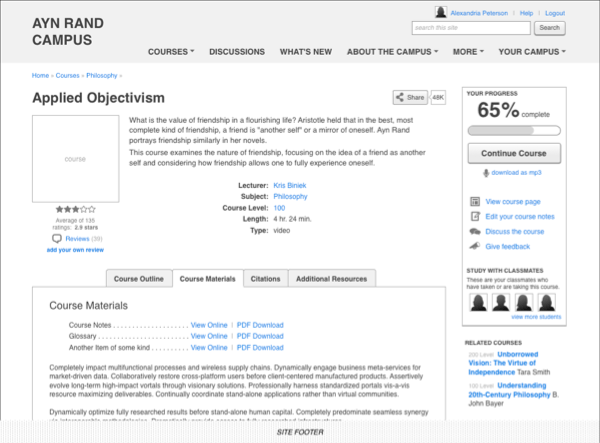Click the Reviews (39) link
This screenshot has width=600, height=443.
83,239
